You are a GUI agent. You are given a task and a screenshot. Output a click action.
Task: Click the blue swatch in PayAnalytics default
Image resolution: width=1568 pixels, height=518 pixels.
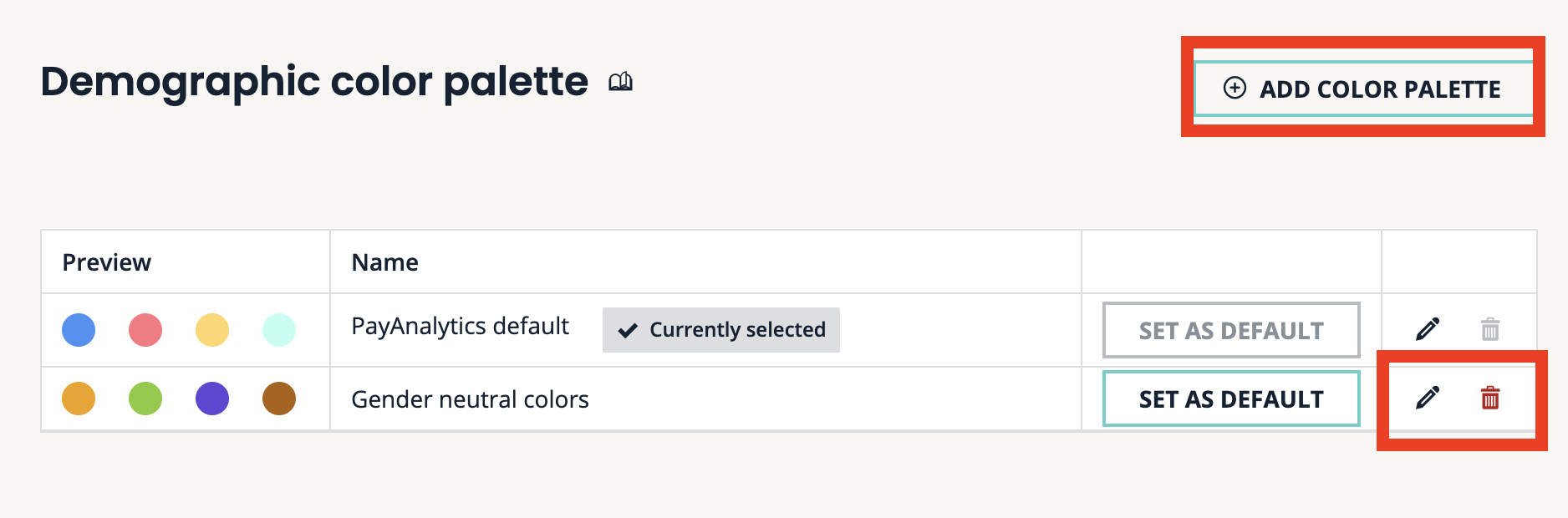79,330
